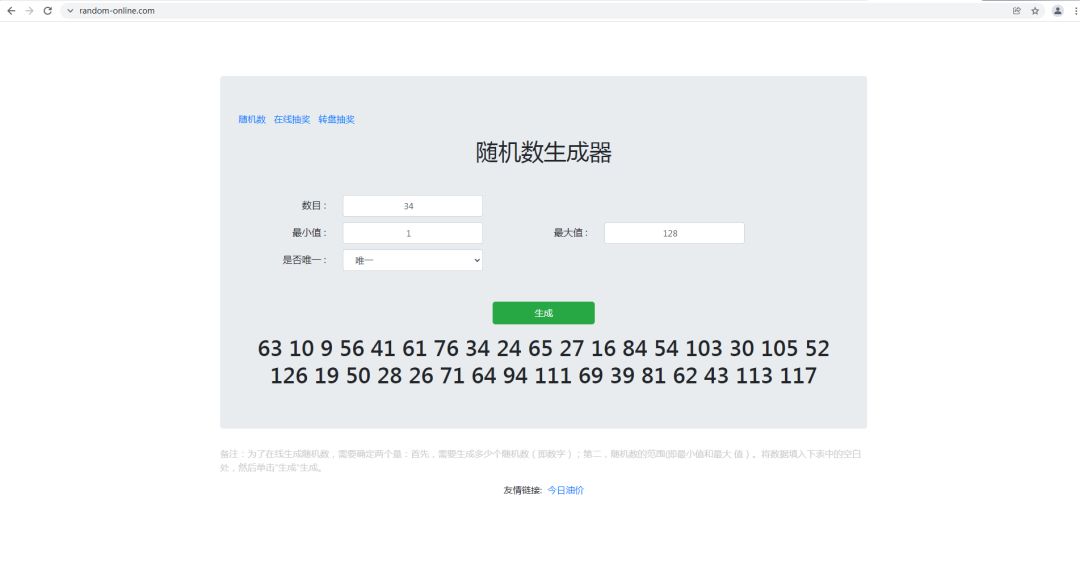Viewport: 1080px width, 571px height.
Task: Click the 数目 input field showing 34
Action: 413,206
